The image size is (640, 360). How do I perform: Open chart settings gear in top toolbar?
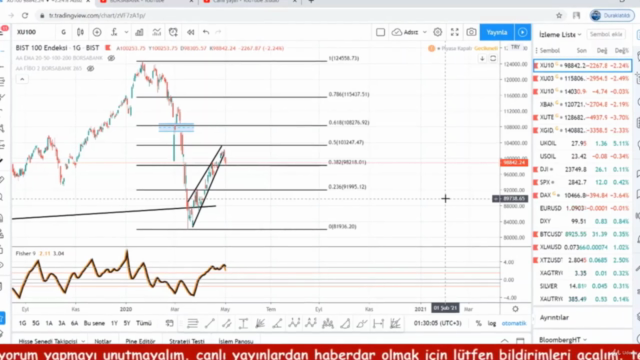tap(438, 32)
